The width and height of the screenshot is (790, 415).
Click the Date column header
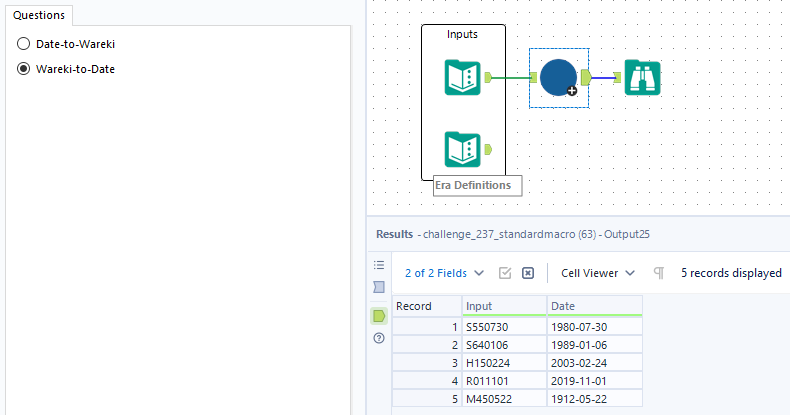click(x=595, y=306)
